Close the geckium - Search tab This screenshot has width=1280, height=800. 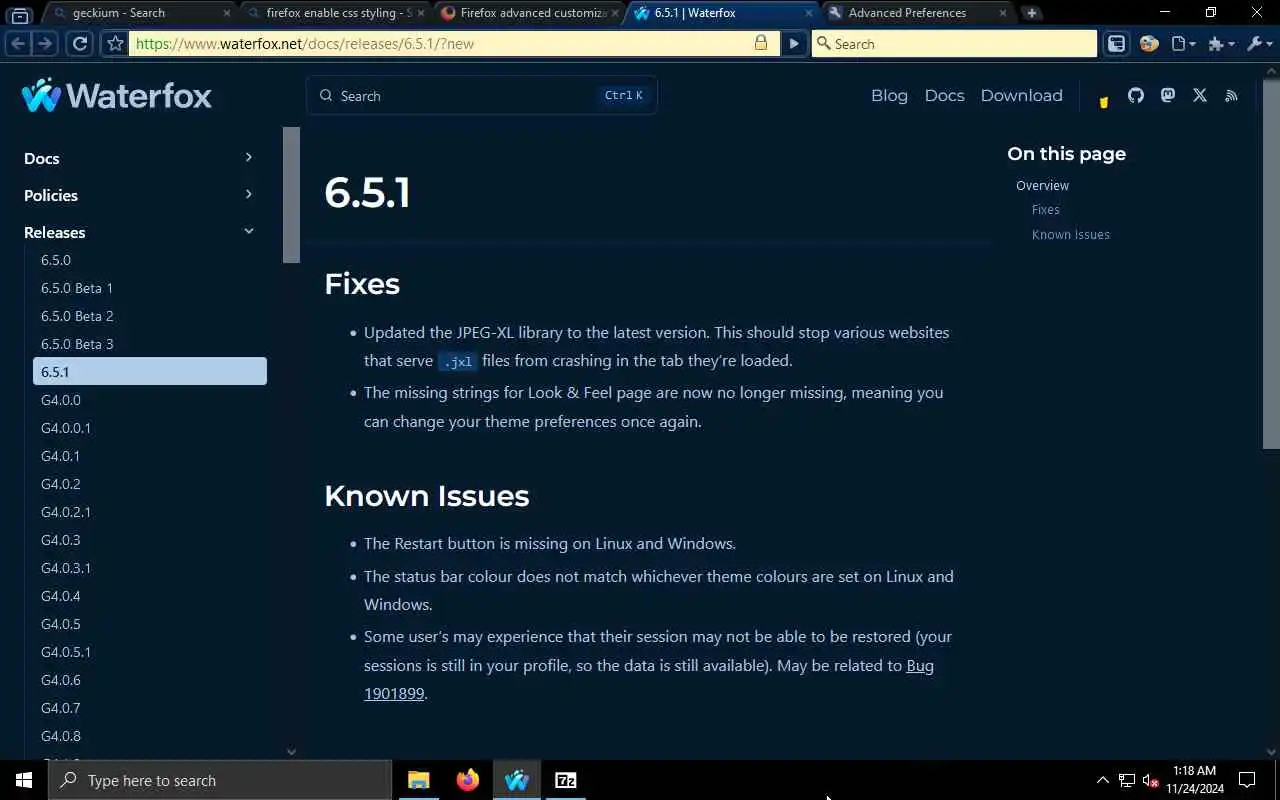226,13
